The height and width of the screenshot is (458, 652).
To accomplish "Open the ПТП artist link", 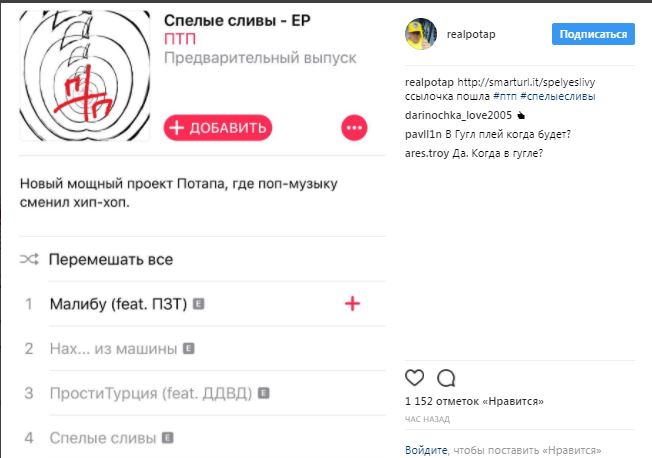I will pos(180,39).
